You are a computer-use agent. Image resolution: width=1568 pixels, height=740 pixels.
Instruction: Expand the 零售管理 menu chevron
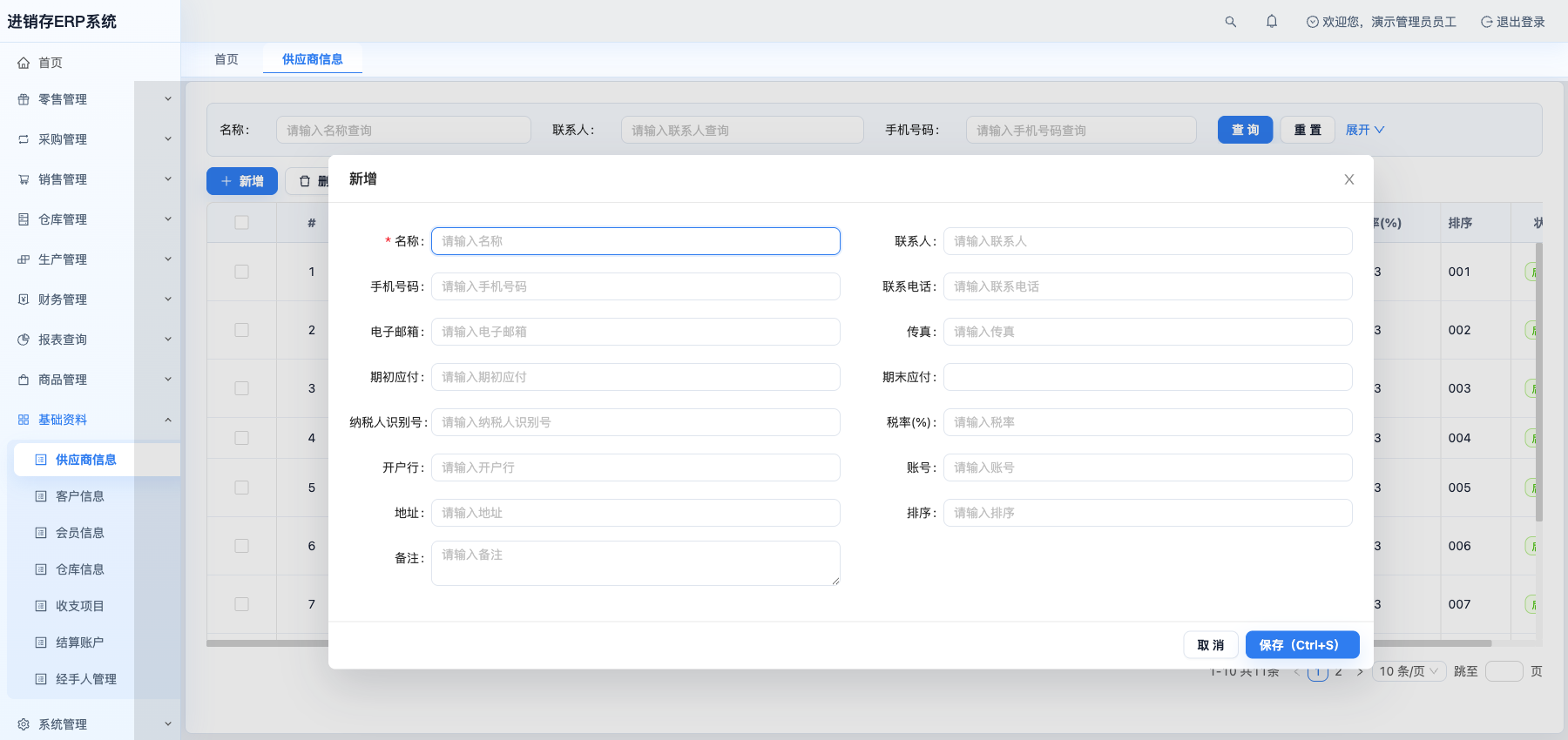click(168, 99)
